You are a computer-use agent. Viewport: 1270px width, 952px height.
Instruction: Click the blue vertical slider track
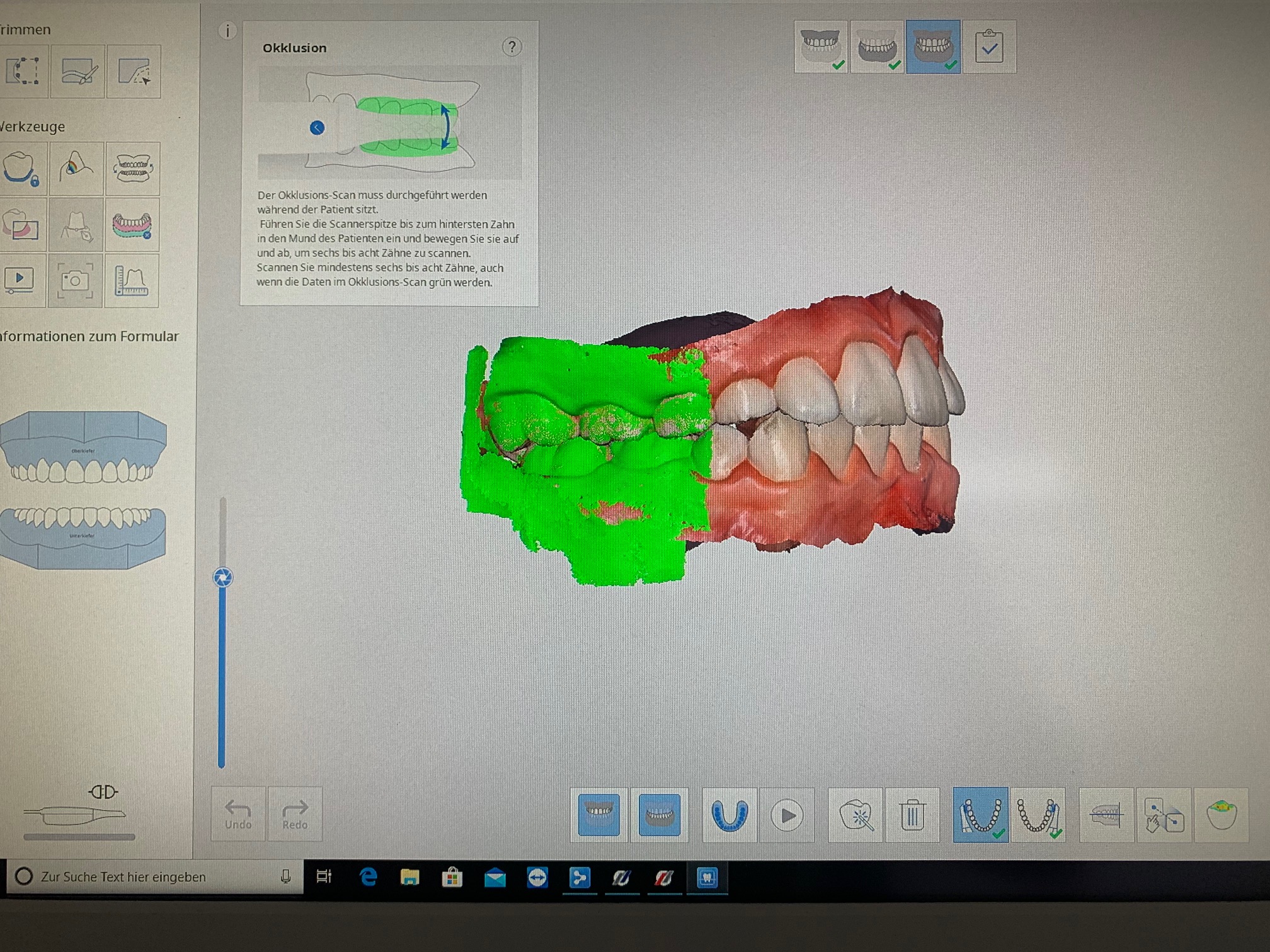coord(222,677)
